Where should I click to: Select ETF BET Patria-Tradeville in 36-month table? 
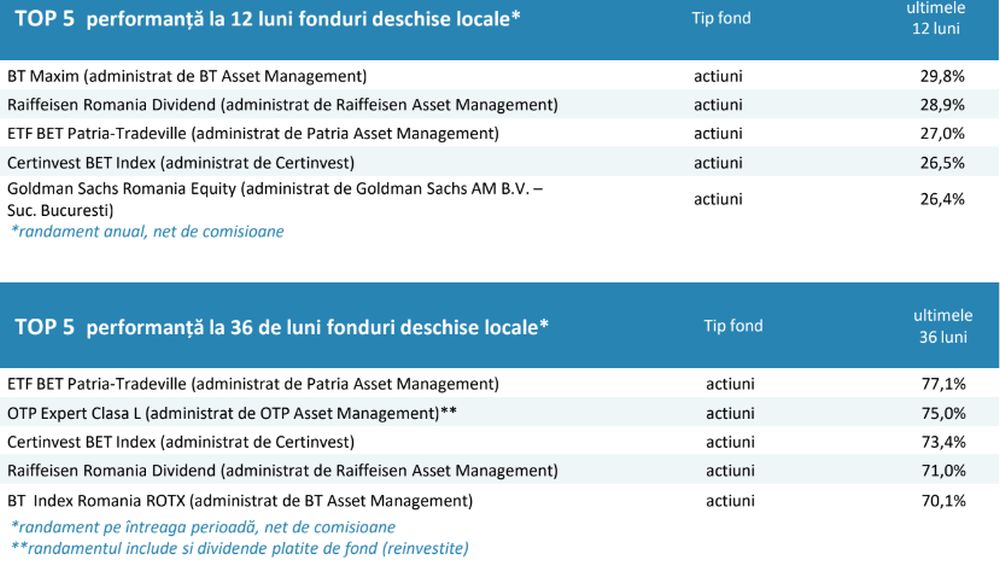click(x=253, y=384)
